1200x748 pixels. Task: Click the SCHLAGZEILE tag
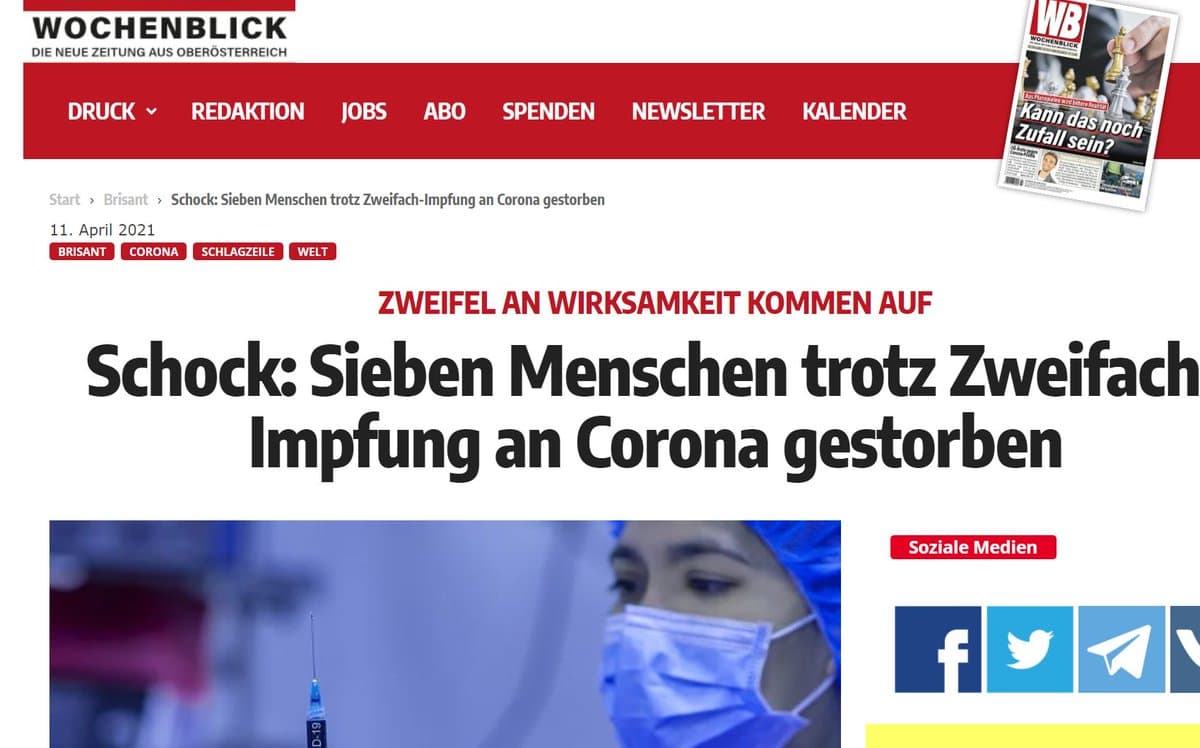(x=238, y=251)
